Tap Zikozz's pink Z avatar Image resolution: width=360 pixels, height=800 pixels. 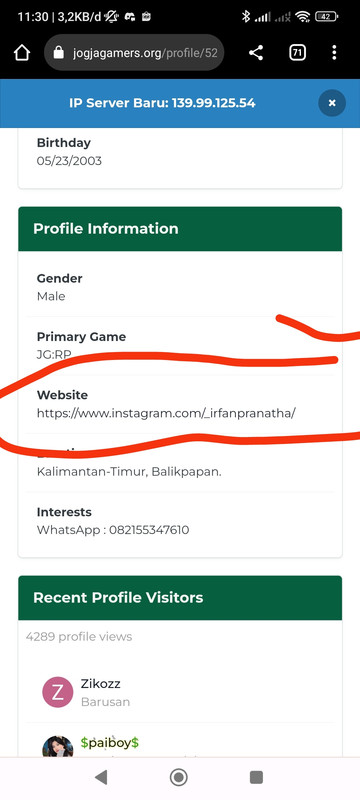coord(58,692)
